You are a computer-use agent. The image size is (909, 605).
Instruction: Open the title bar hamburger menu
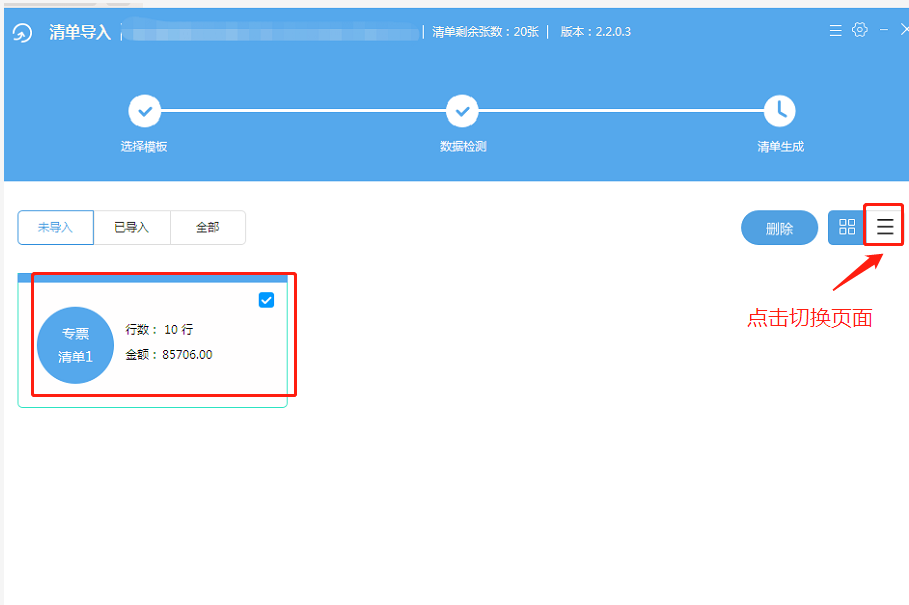point(835,31)
